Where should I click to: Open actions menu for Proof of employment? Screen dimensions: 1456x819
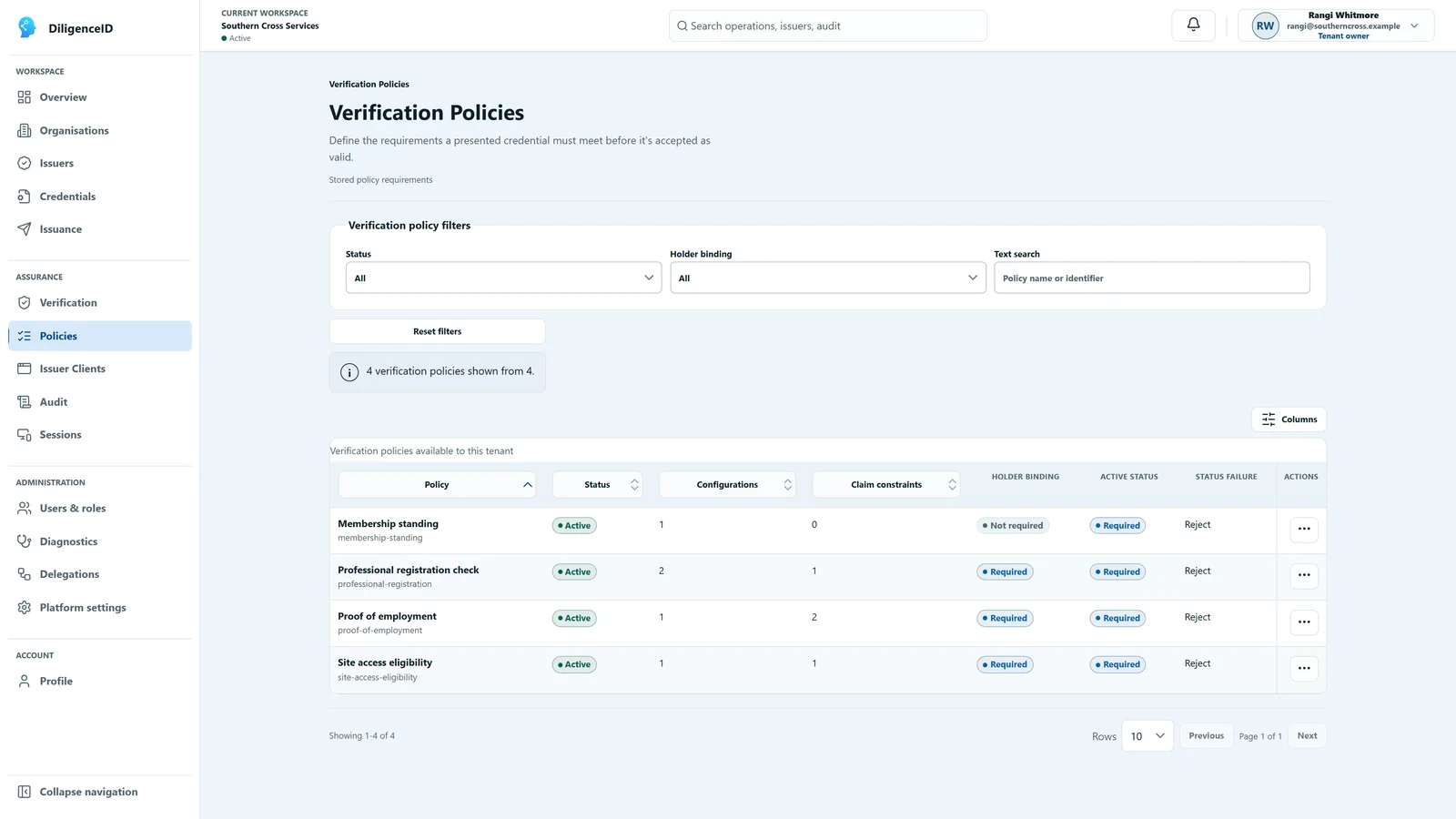tap(1304, 622)
